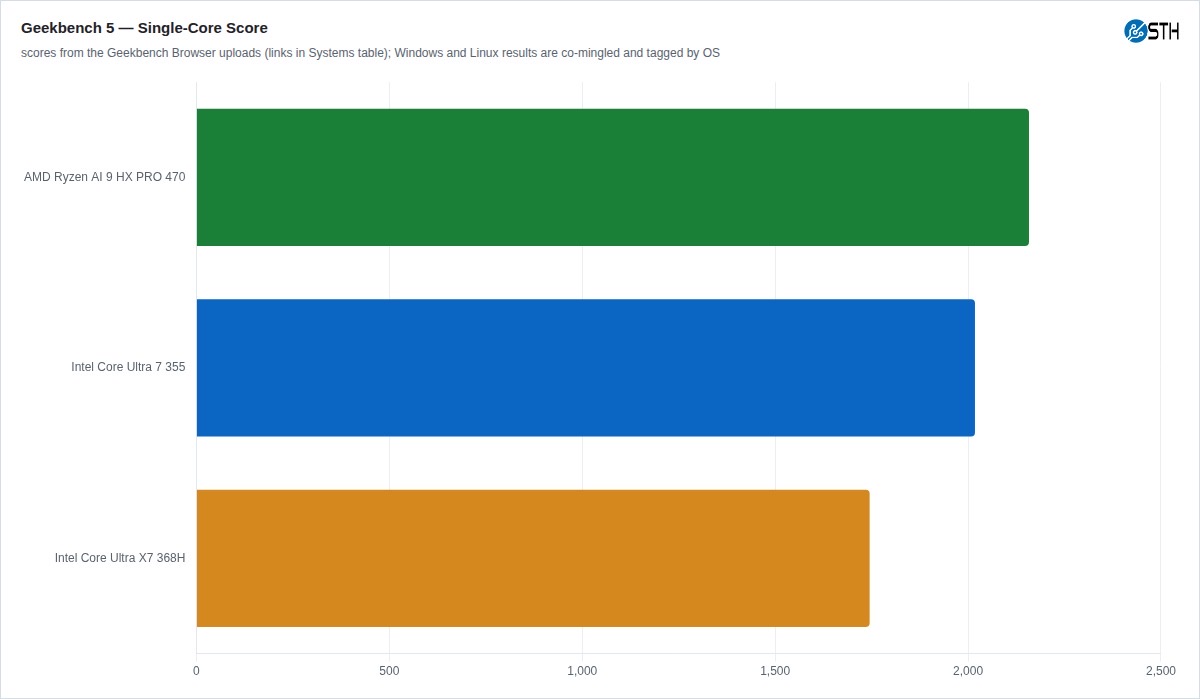The image size is (1200, 699).
Task: Click the 500 axis tick label
Action: (389, 670)
